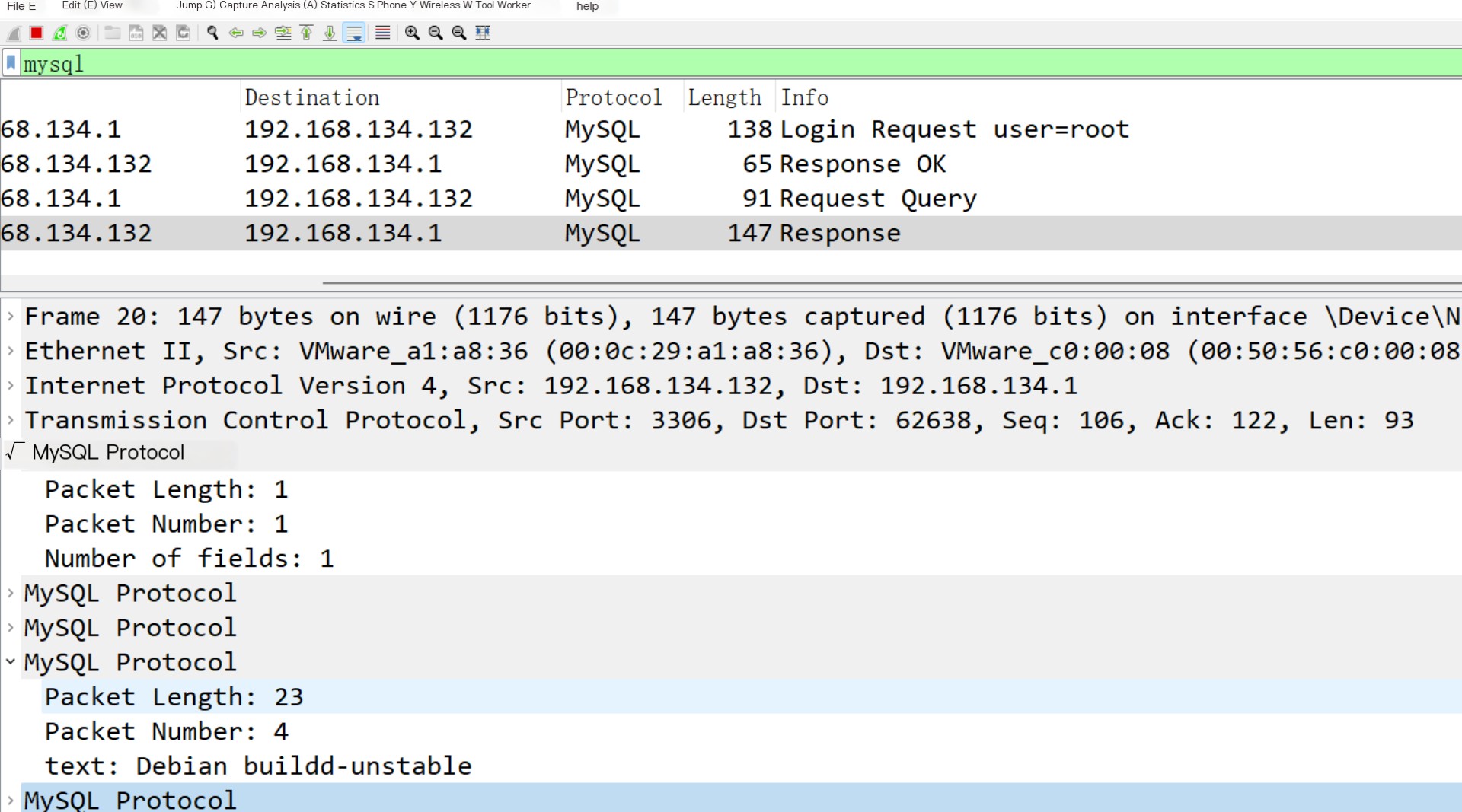Restart the current capture
Screen dimensions: 1462x812
click(x=60, y=33)
